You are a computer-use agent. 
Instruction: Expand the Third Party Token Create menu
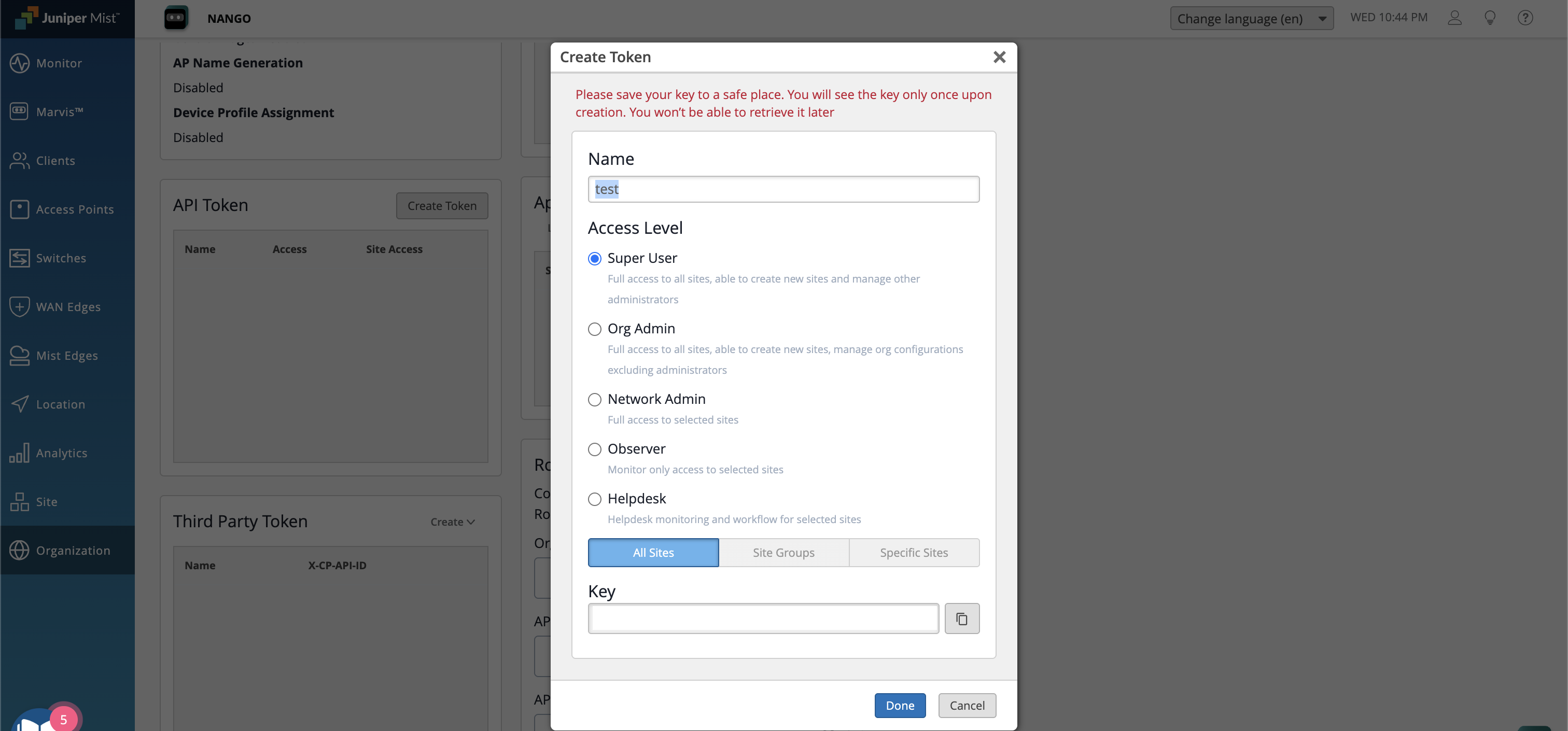(452, 522)
